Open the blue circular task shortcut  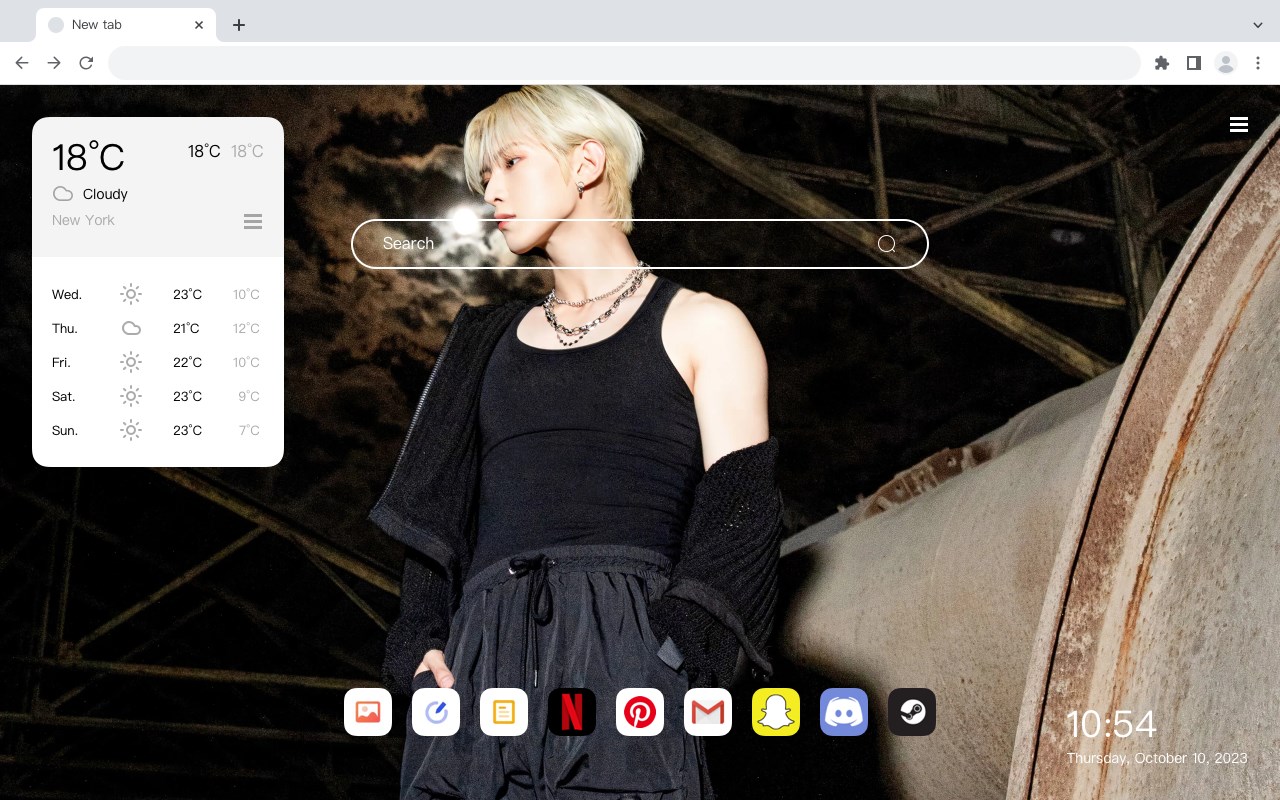[x=436, y=712]
